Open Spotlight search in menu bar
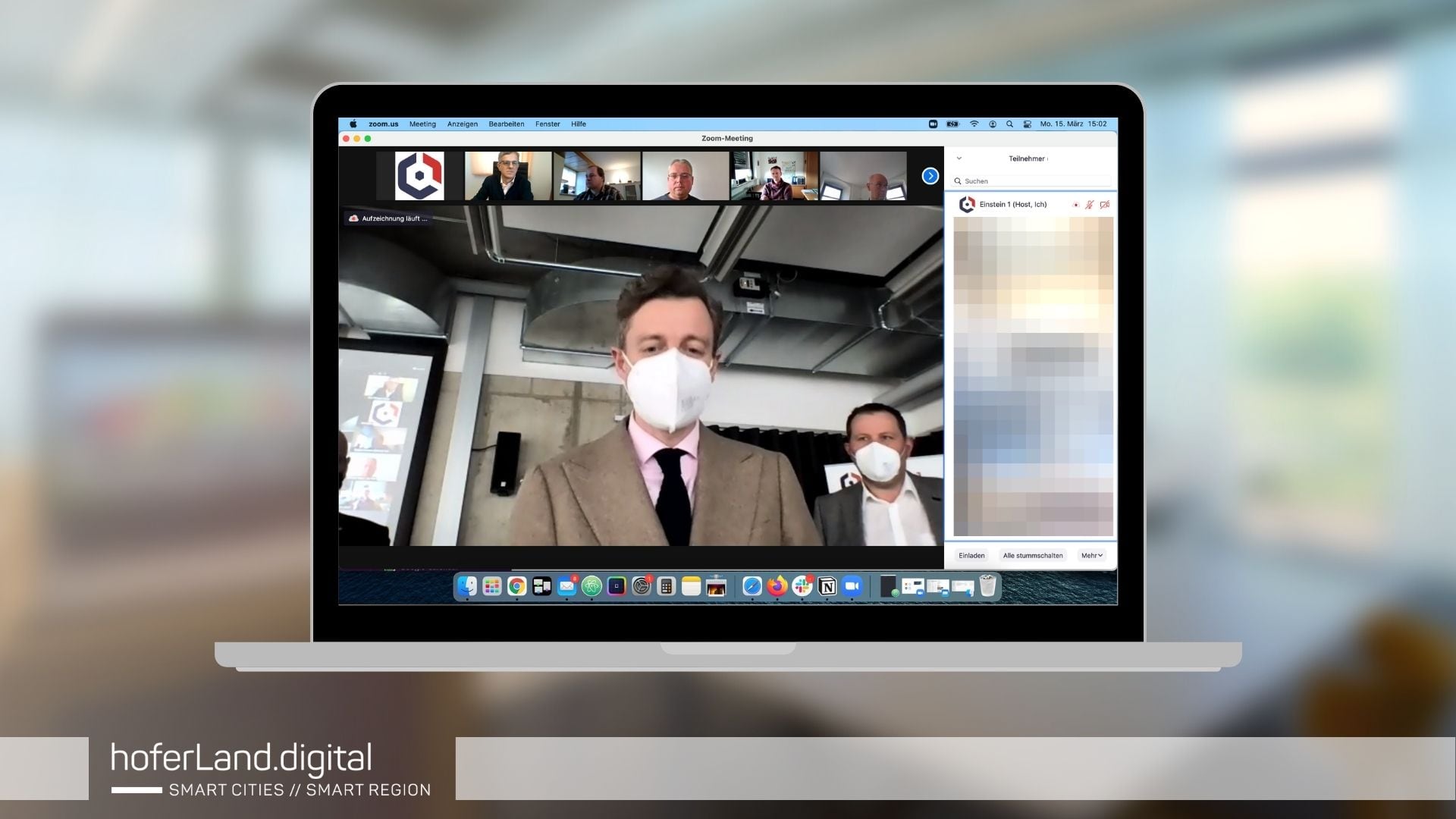The height and width of the screenshot is (819, 1456). 1009,124
